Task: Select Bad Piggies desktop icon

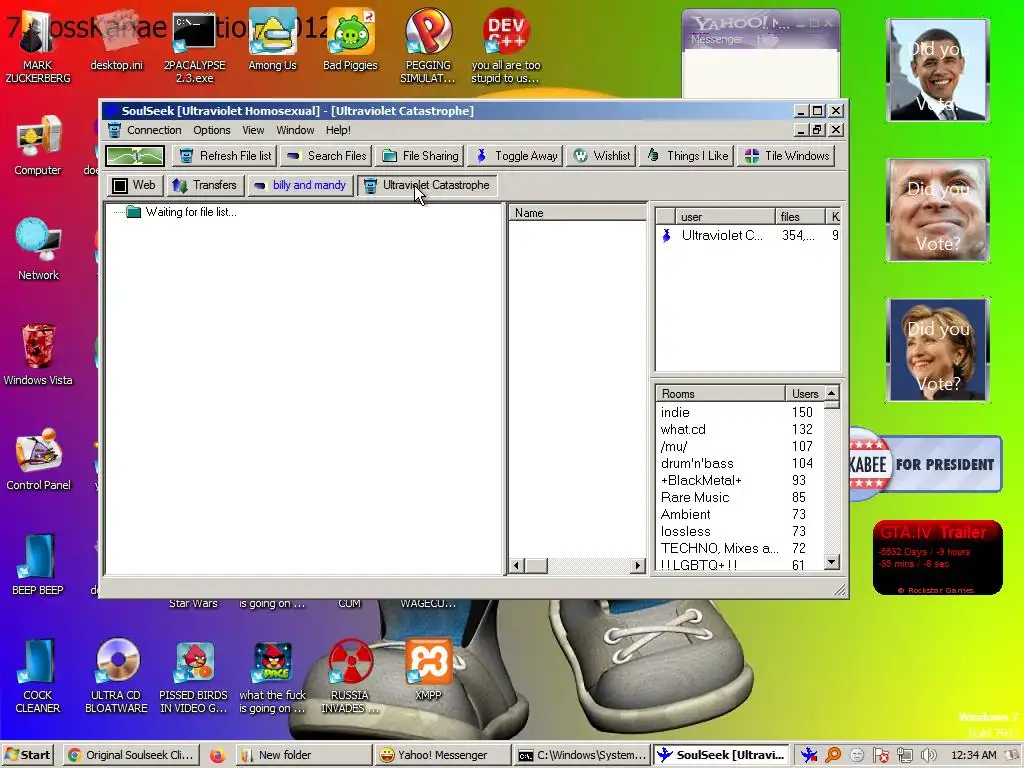Action: pyautogui.click(x=351, y=40)
